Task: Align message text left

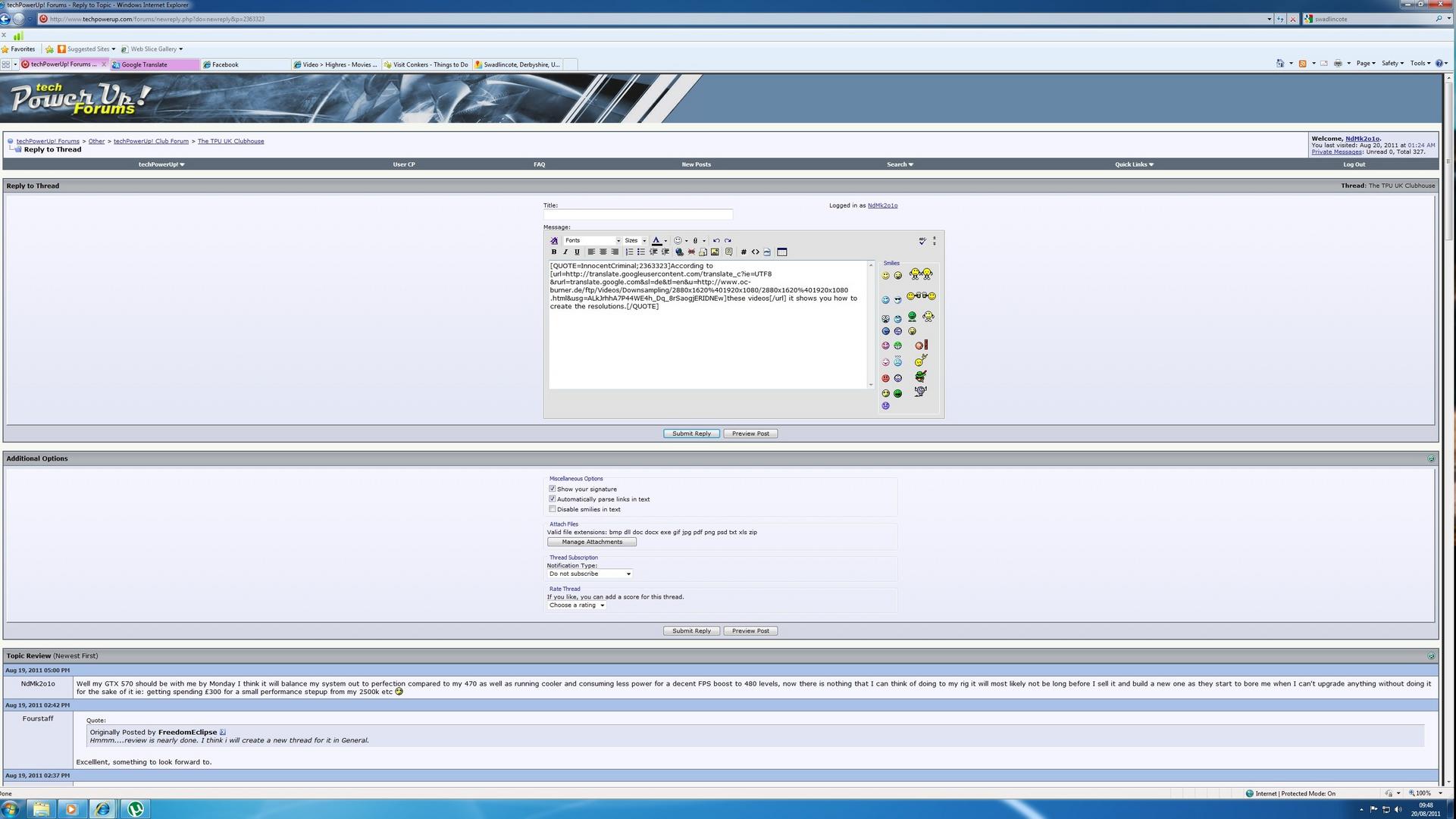Action: coord(591,252)
